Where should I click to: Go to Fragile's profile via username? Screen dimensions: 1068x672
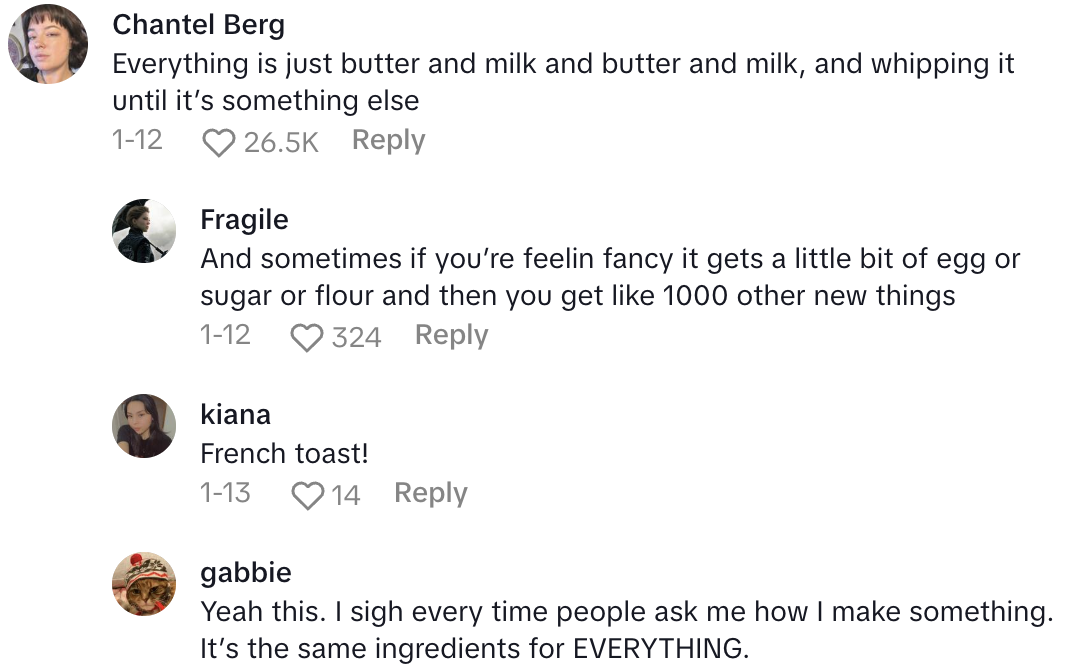pyautogui.click(x=244, y=219)
